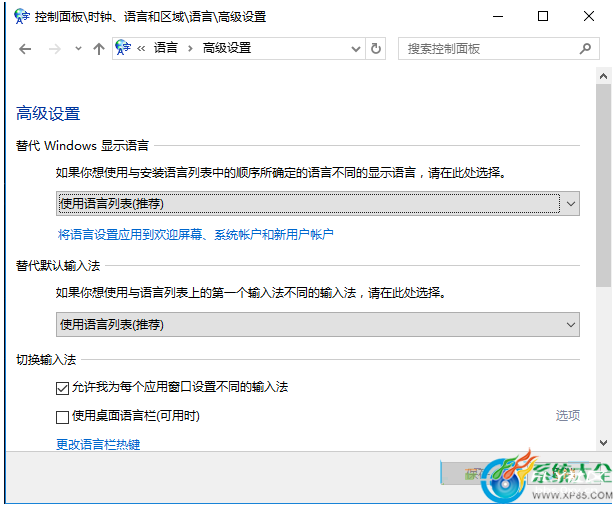
Task: Click the 切换输入法 section label
Action: 46,359
